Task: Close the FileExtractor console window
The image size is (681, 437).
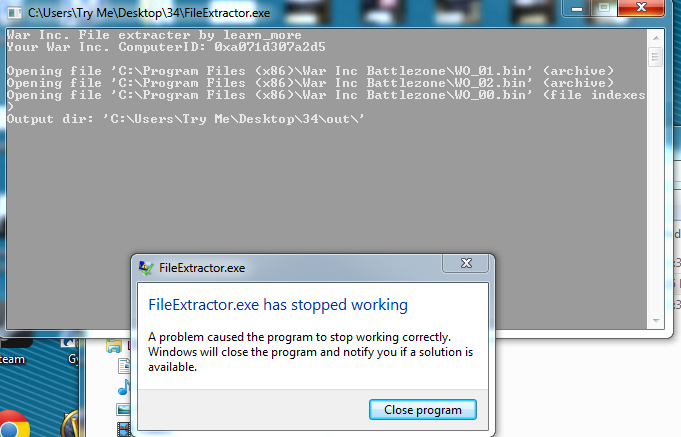Action: [641, 8]
